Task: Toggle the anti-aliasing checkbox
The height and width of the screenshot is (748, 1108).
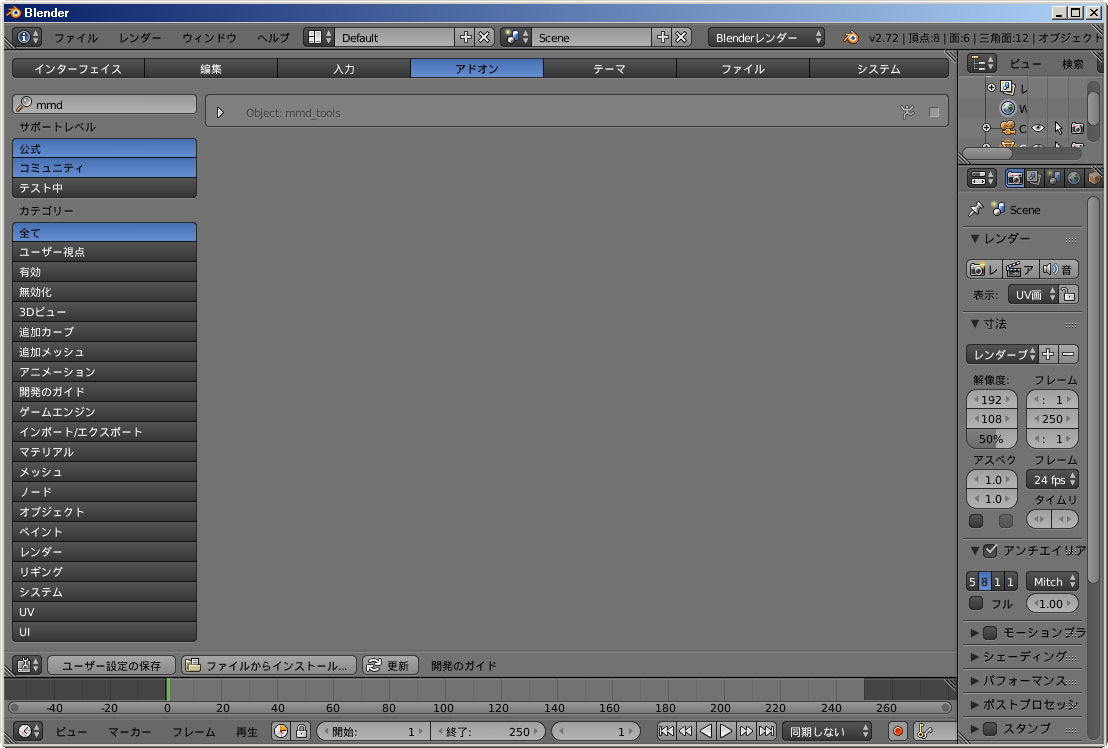Action: [991, 550]
